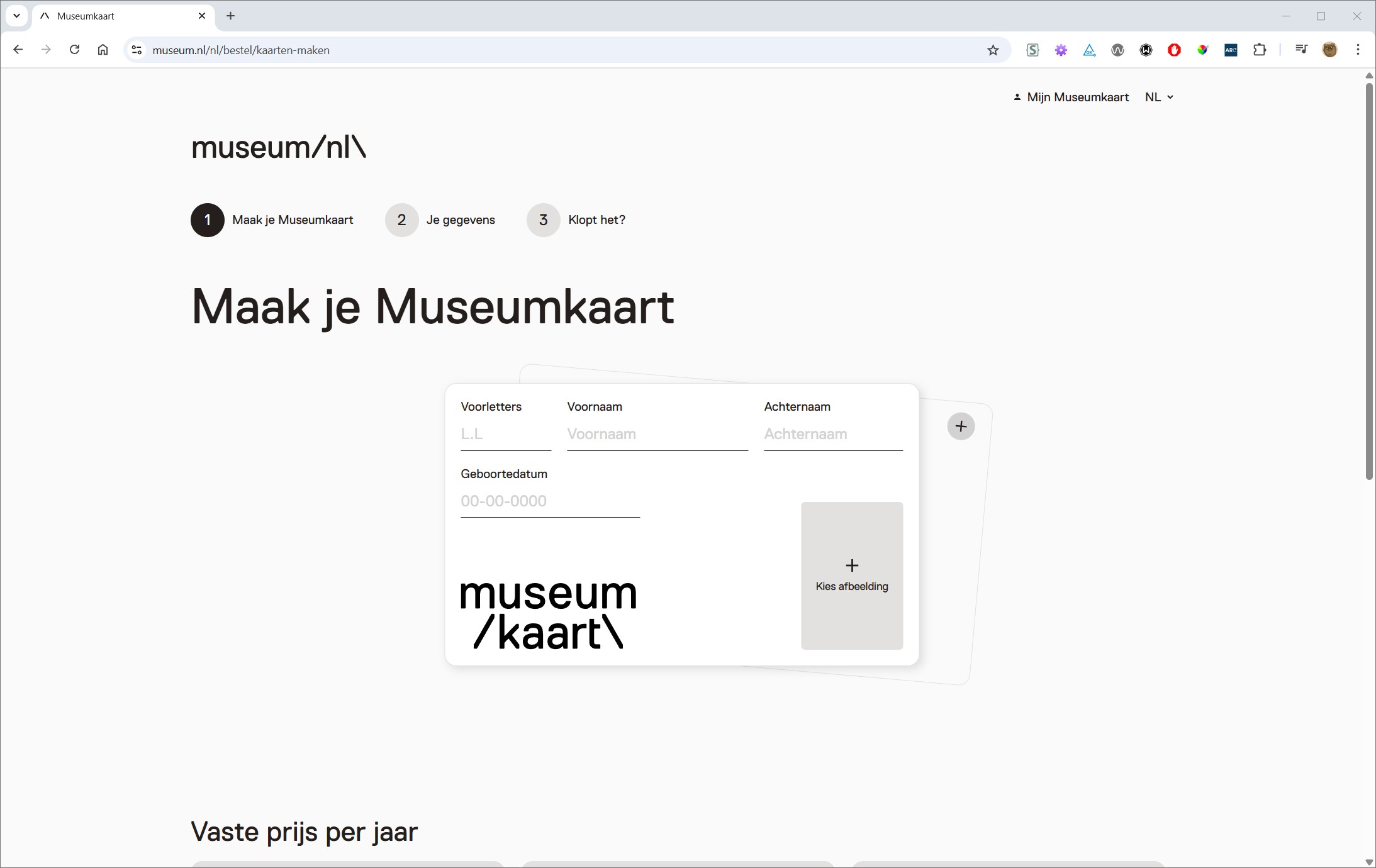Click the page vertical scrollbar thumb

pos(1369,281)
